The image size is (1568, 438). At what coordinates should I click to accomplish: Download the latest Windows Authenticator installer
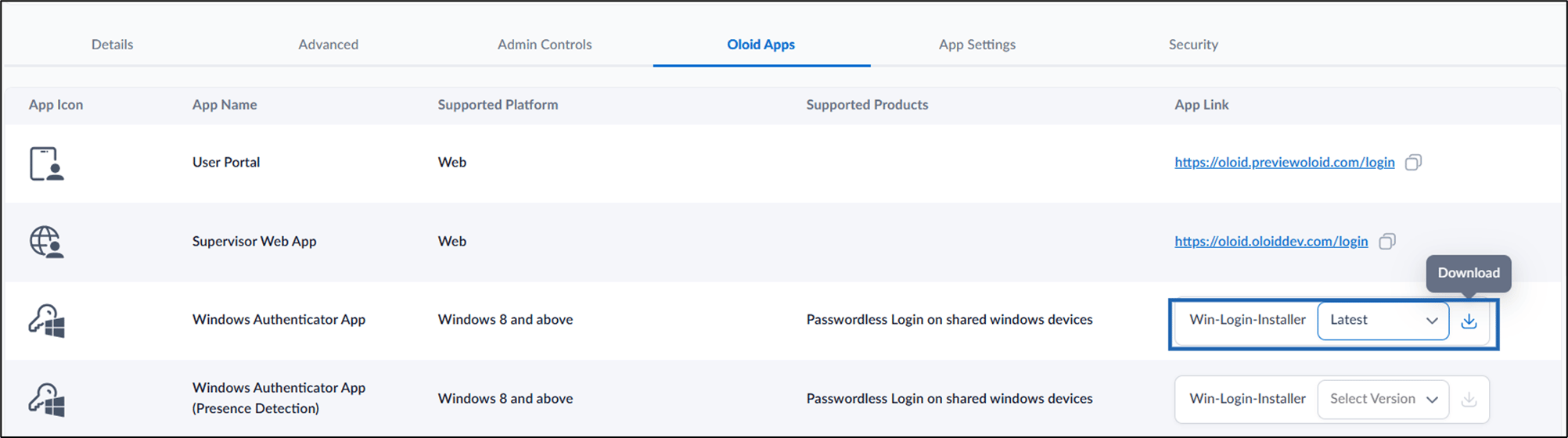pos(1469,321)
